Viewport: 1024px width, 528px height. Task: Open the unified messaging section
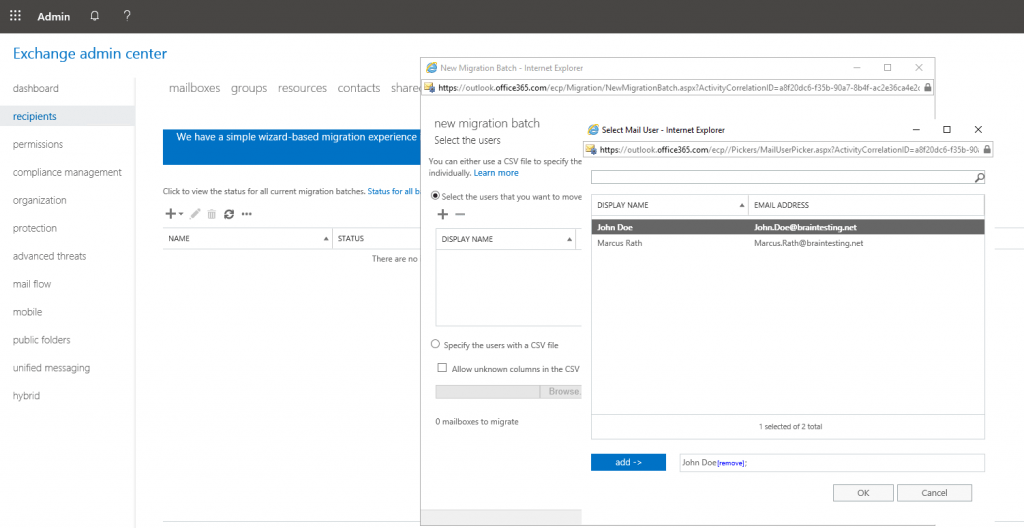[x=52, y=368]
